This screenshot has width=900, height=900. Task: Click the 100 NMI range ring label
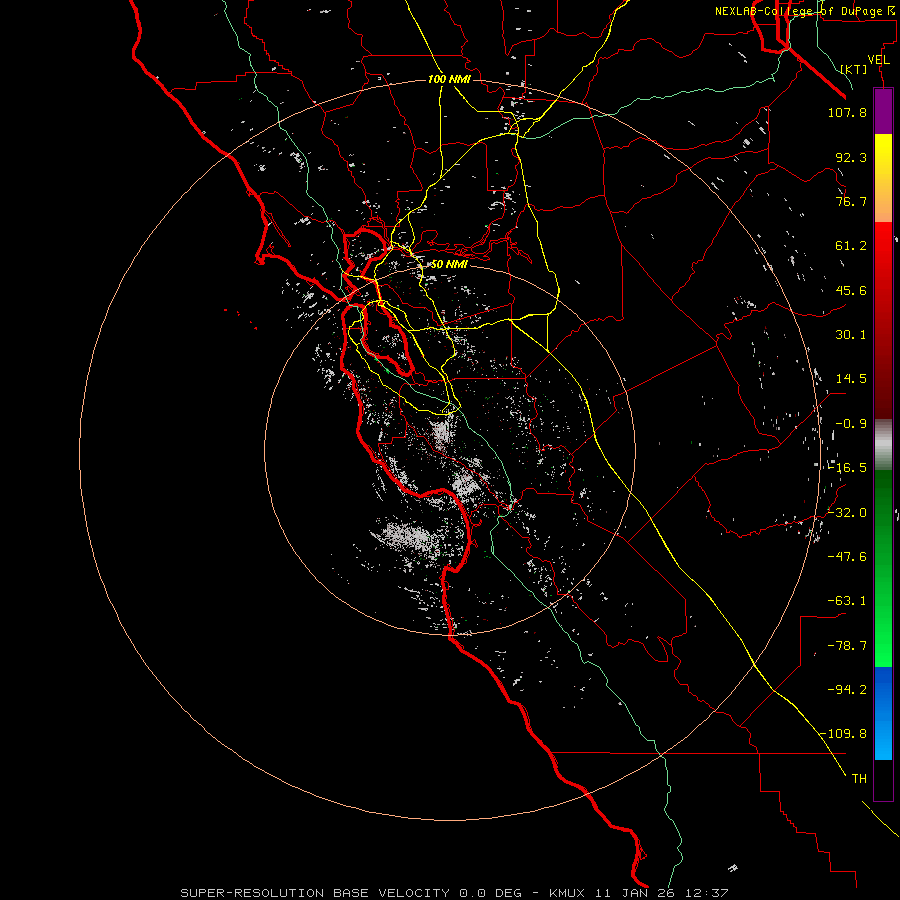449,79
